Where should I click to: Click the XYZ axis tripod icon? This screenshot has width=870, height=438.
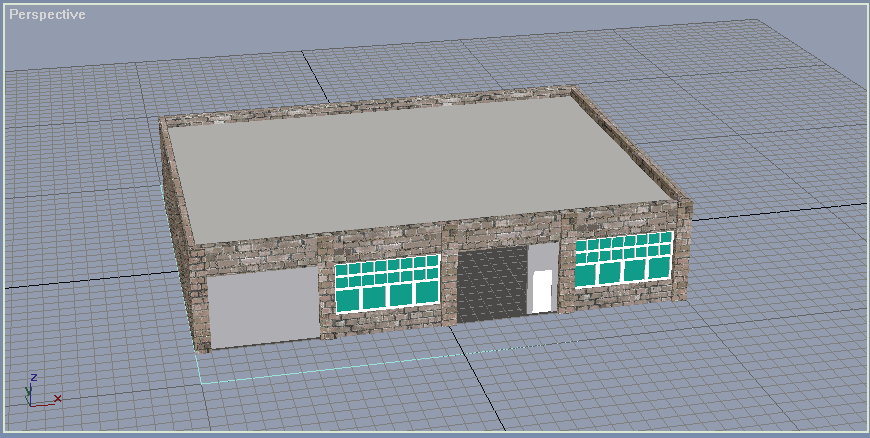pos(42,391)
